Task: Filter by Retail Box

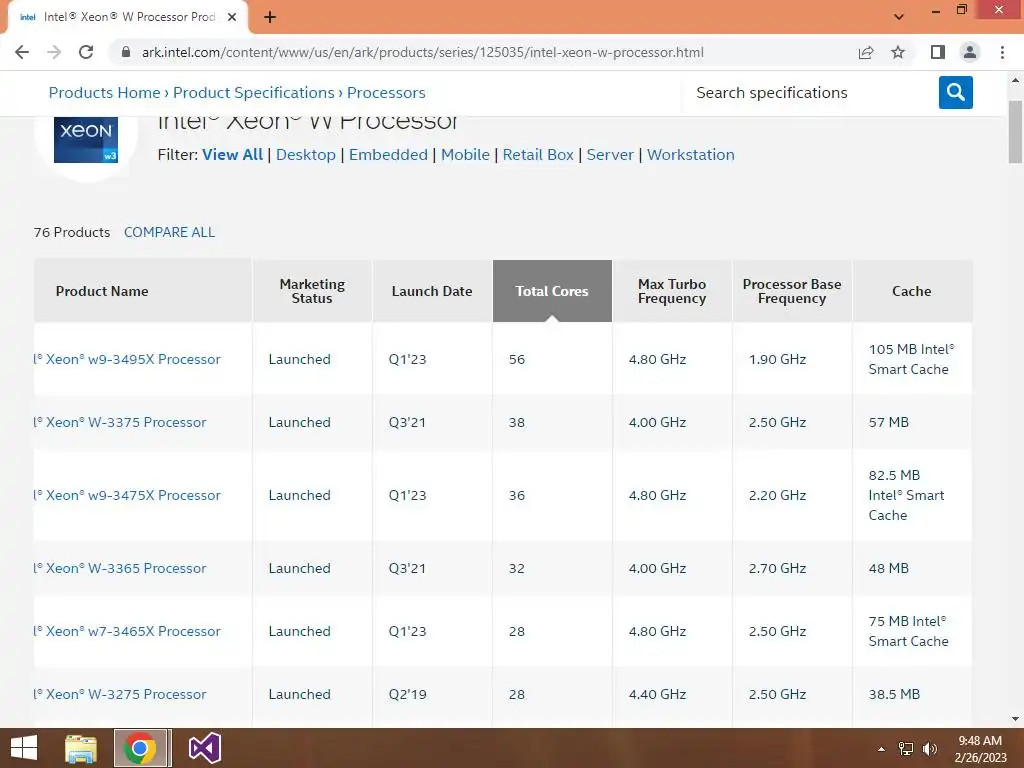Action: pyautogui.click(x=538, y=155)
